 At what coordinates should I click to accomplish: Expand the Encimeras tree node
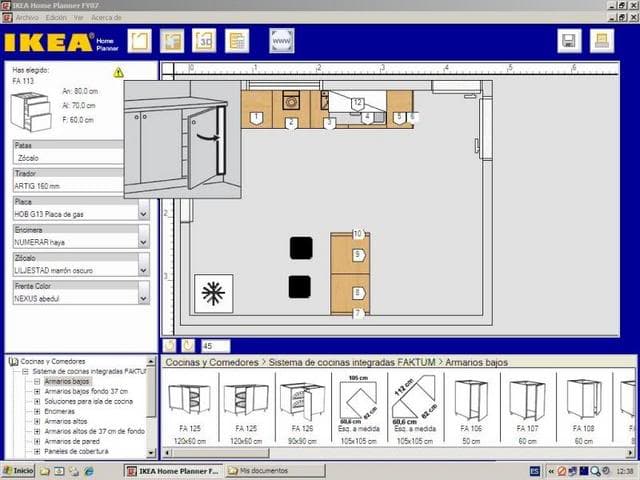(x=37, y=411)
